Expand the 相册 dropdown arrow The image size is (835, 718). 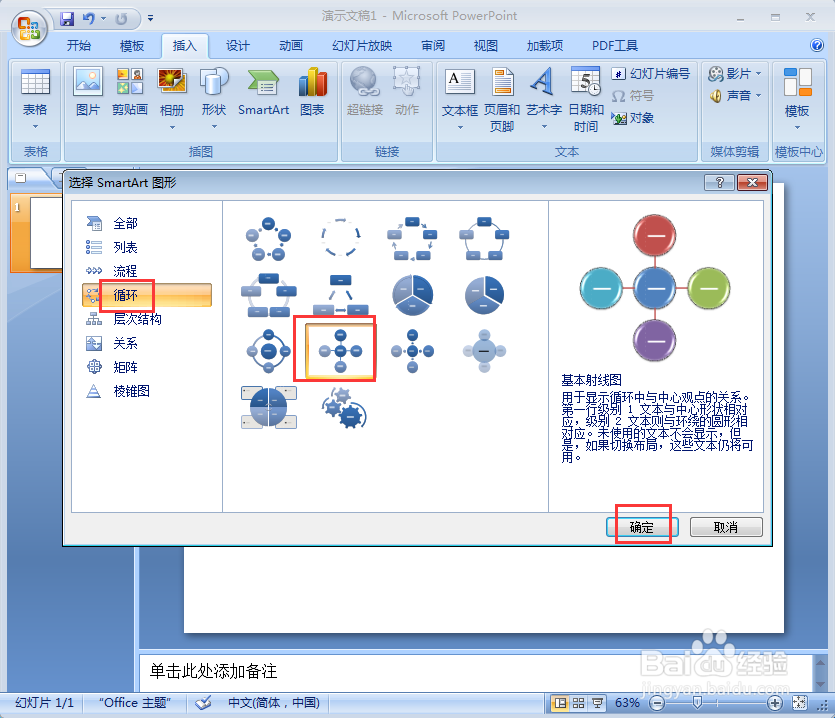click(172, 127)
